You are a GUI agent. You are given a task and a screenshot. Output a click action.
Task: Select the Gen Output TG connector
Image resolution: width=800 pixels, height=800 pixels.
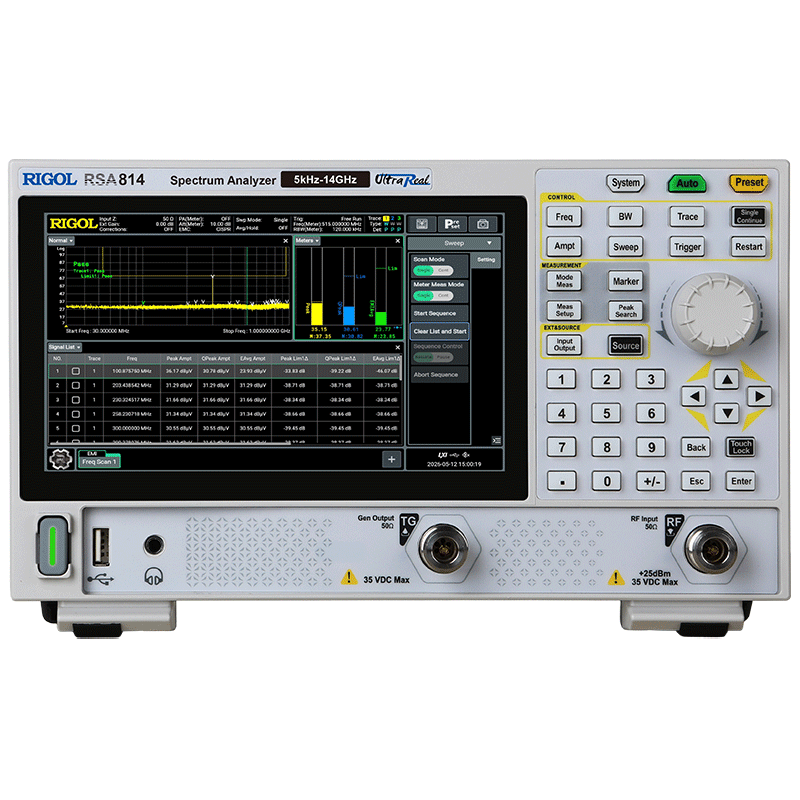[x=443, y=548]
